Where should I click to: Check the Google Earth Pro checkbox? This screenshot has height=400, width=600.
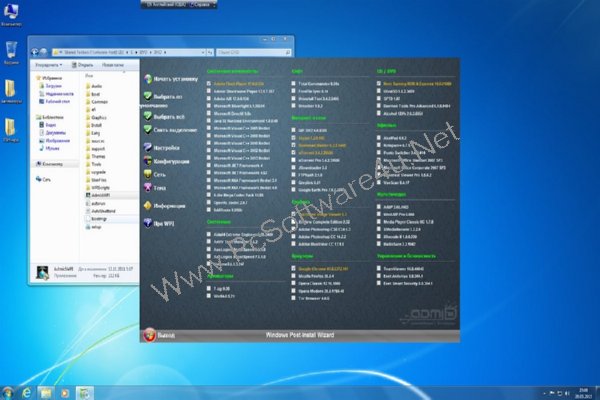pyautogui.click(x=293, y=189)
